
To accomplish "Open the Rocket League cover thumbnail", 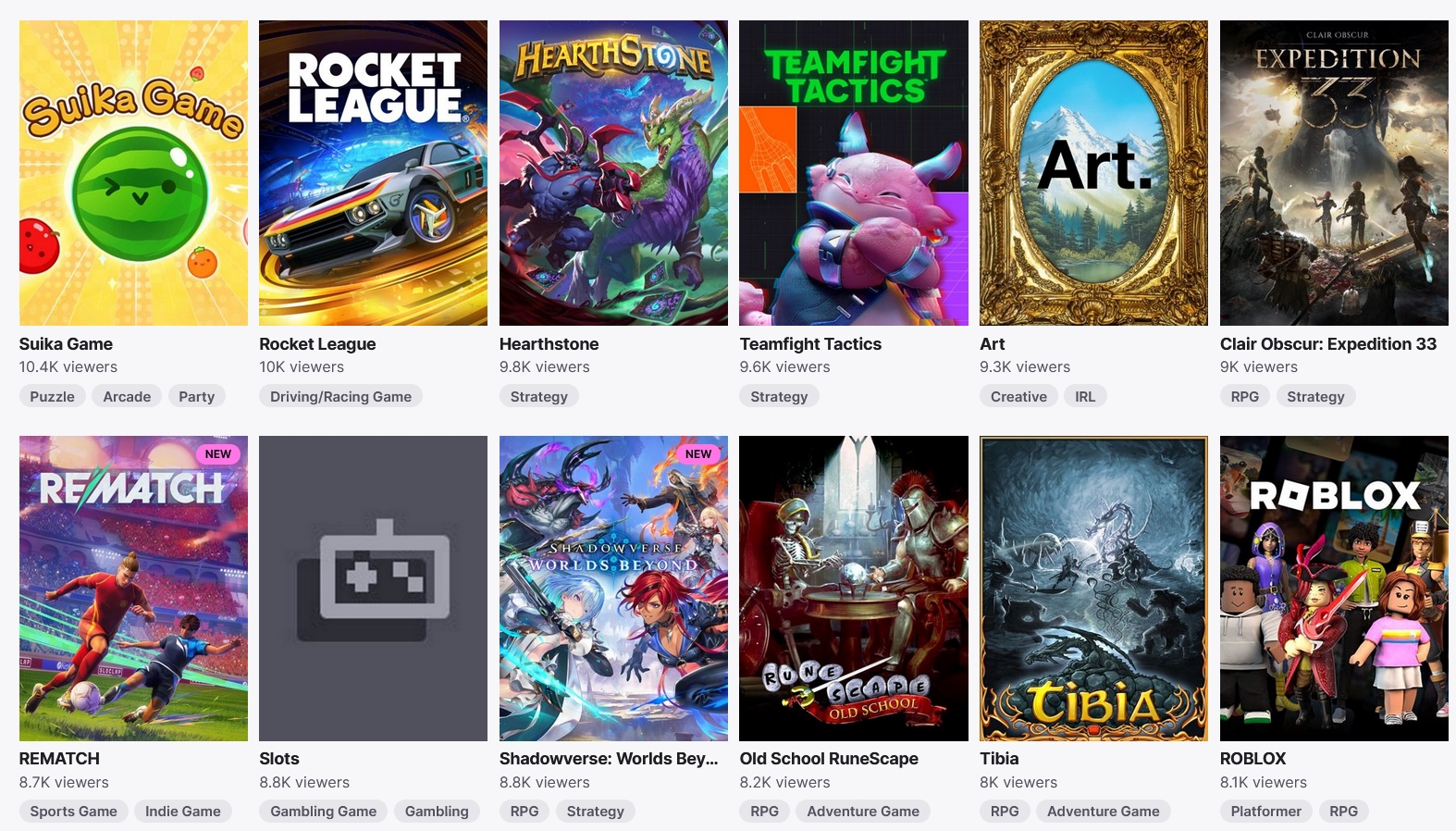I will point(373,173).
